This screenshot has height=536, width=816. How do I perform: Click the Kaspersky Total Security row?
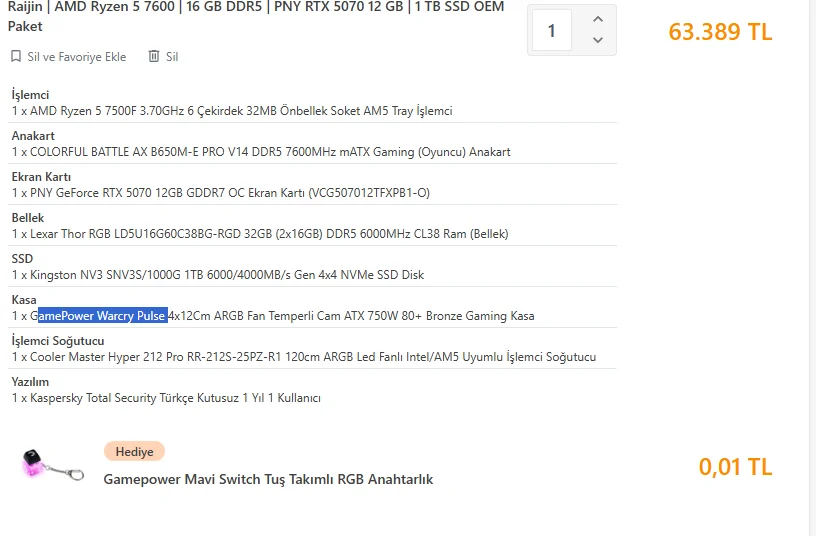click(x=166, y=398)
